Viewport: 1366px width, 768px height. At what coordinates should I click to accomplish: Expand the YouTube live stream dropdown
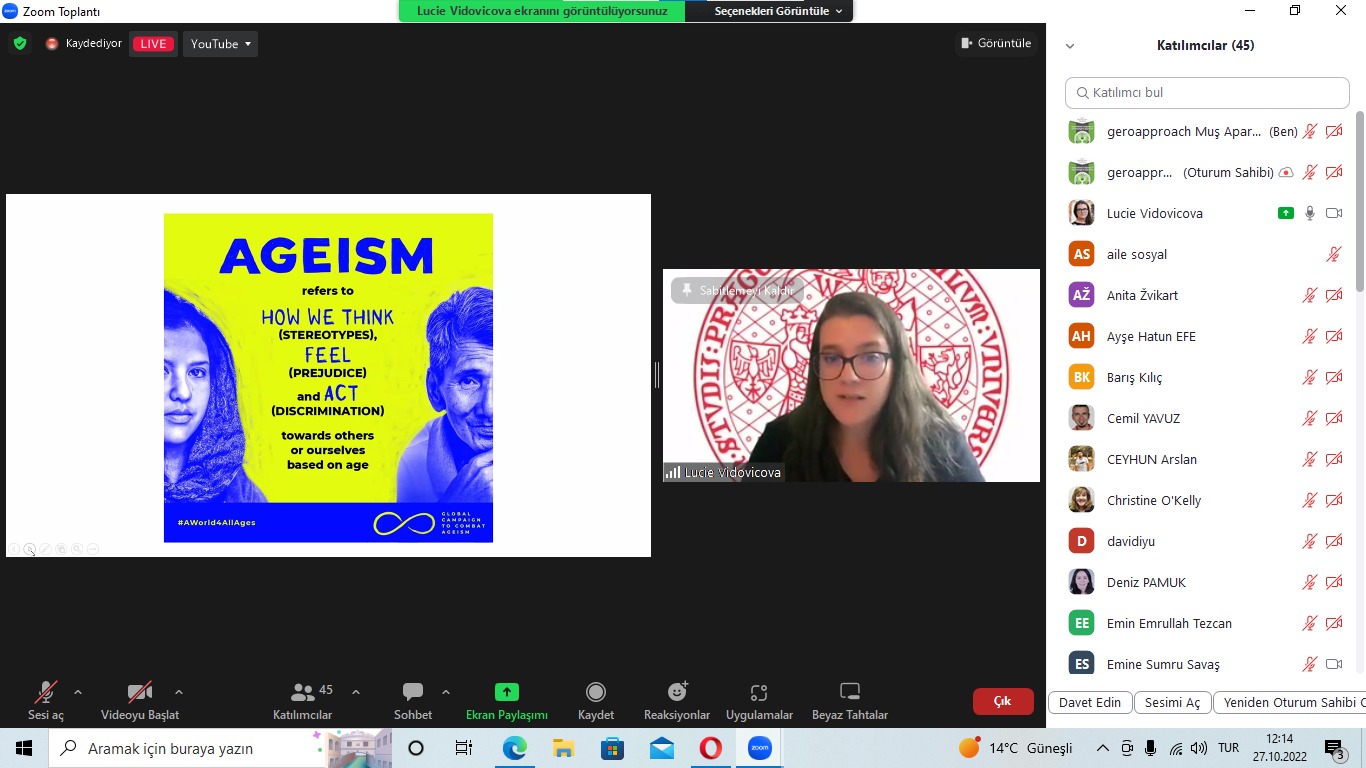(221, 44)
